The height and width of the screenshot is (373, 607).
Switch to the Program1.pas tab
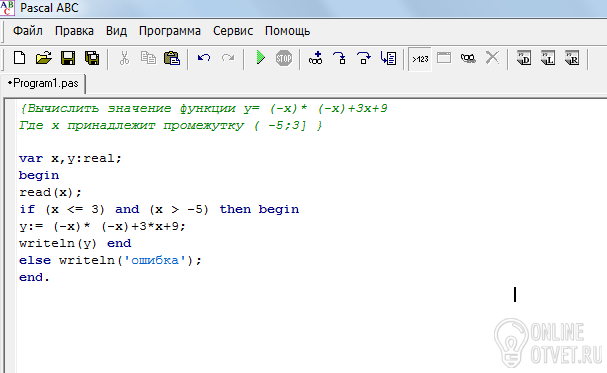[43, 83]
